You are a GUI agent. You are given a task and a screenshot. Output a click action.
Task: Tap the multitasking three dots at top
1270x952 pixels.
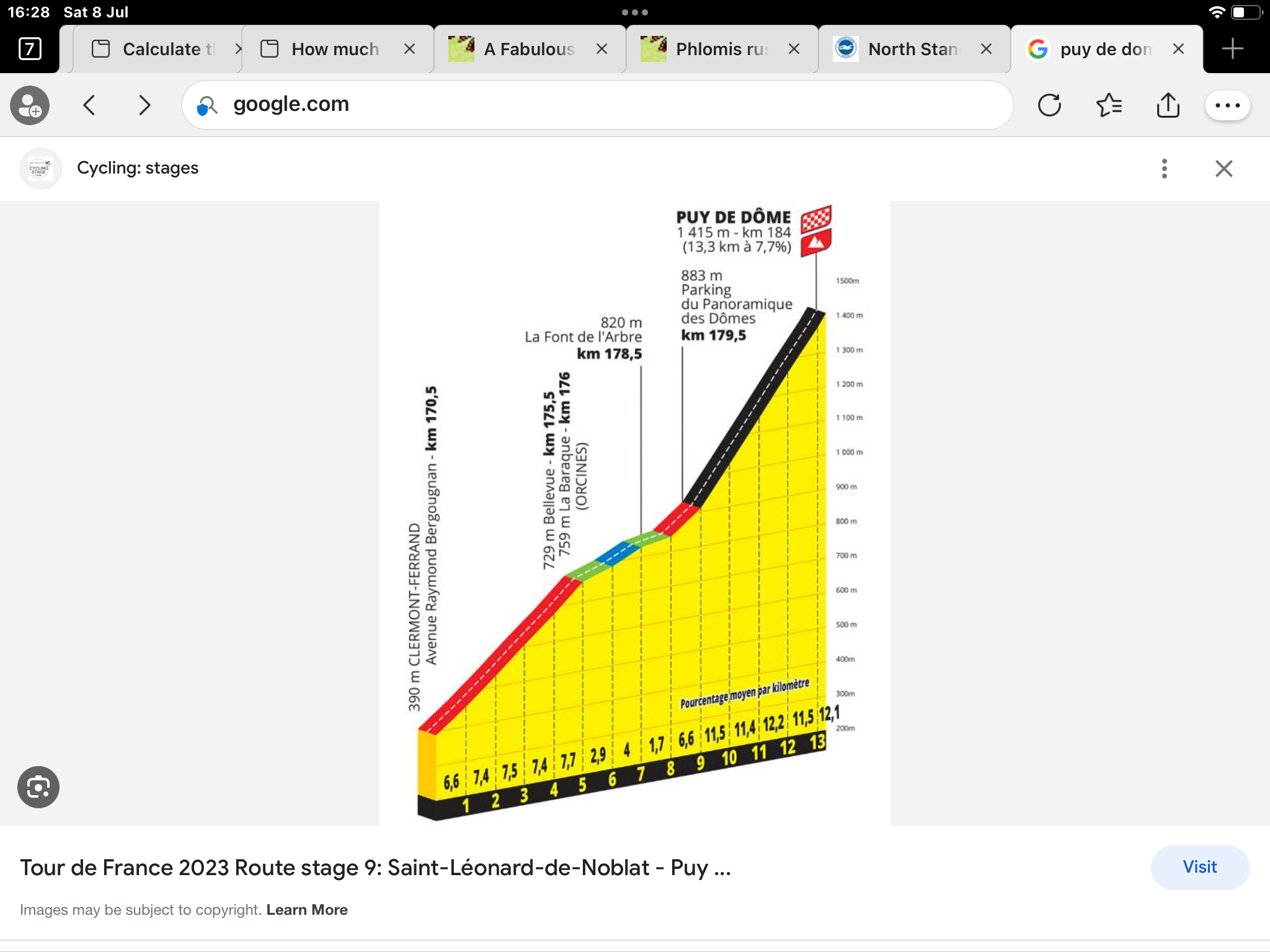[x=634, y=12]
